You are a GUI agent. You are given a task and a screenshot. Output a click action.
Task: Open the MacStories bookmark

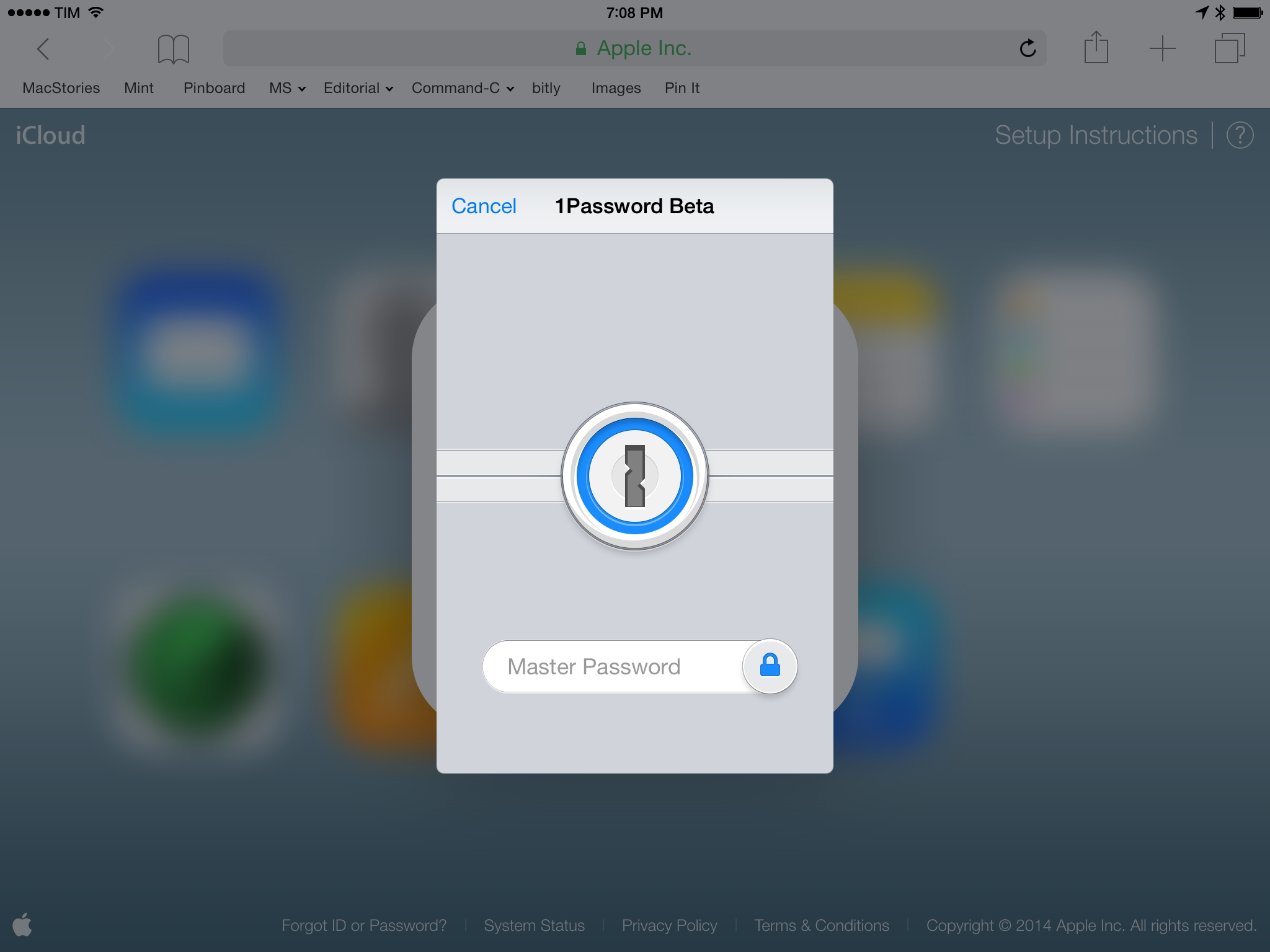pyautogui.click(x=61, y=88)
